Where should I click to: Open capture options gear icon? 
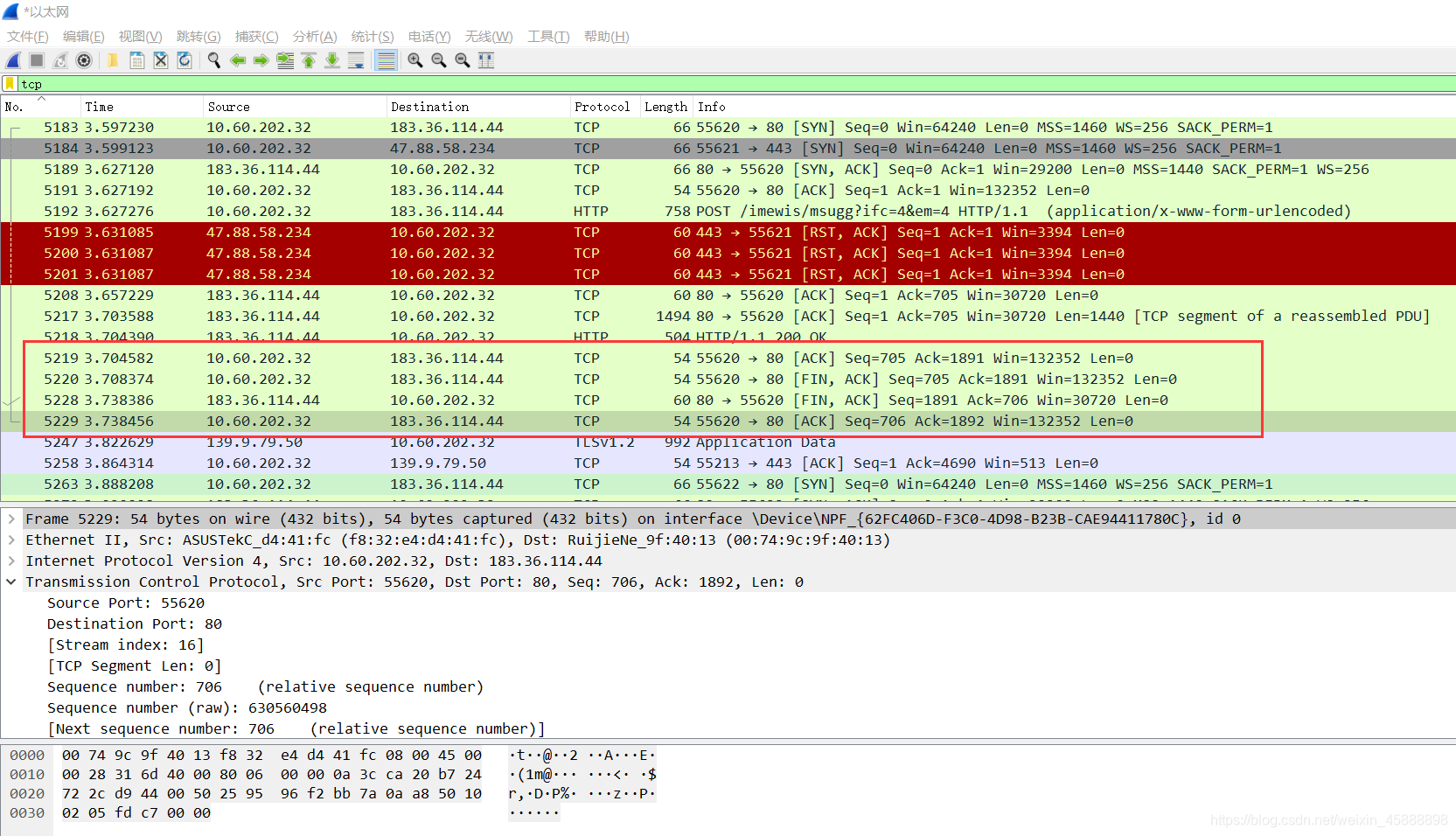pyautogui.click(x=84, y=60)
